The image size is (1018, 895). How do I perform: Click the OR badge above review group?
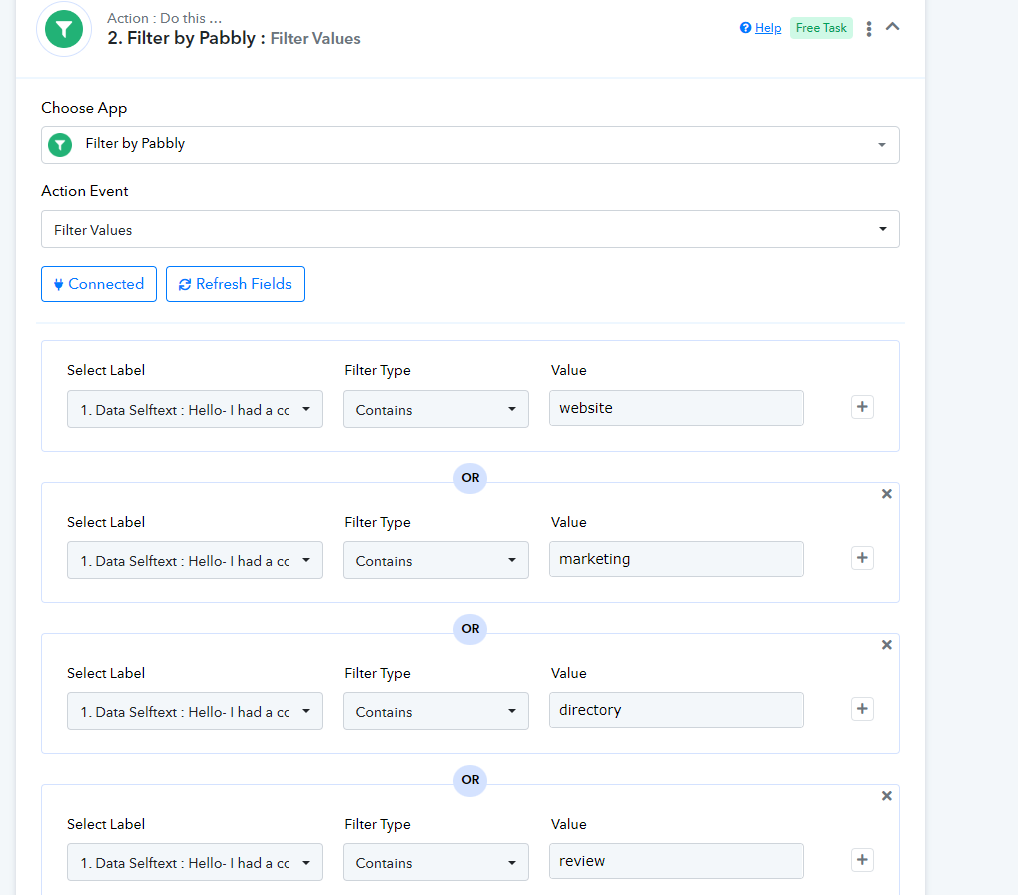470,779
